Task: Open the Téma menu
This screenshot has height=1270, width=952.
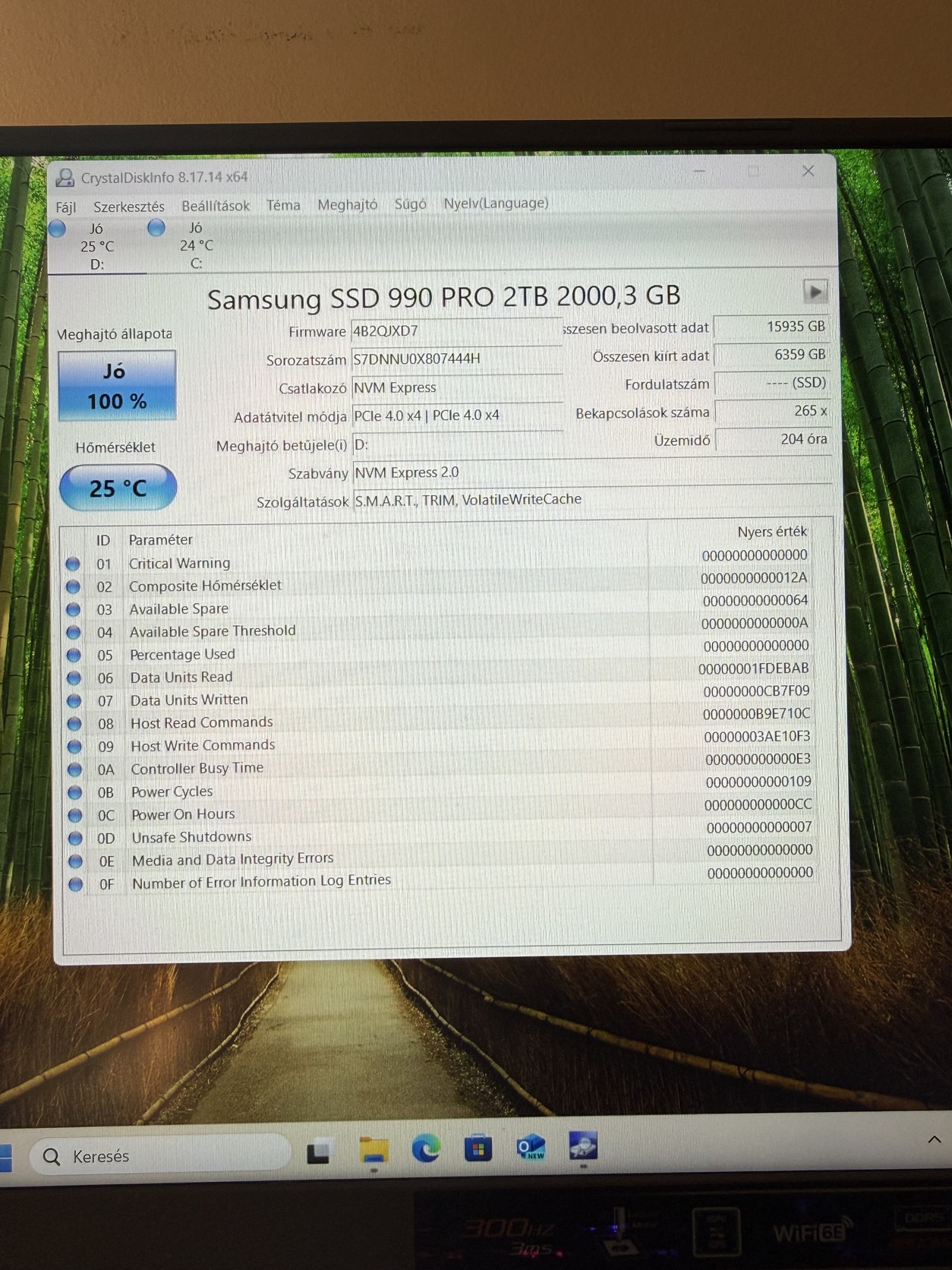Action: click(283, 205)
